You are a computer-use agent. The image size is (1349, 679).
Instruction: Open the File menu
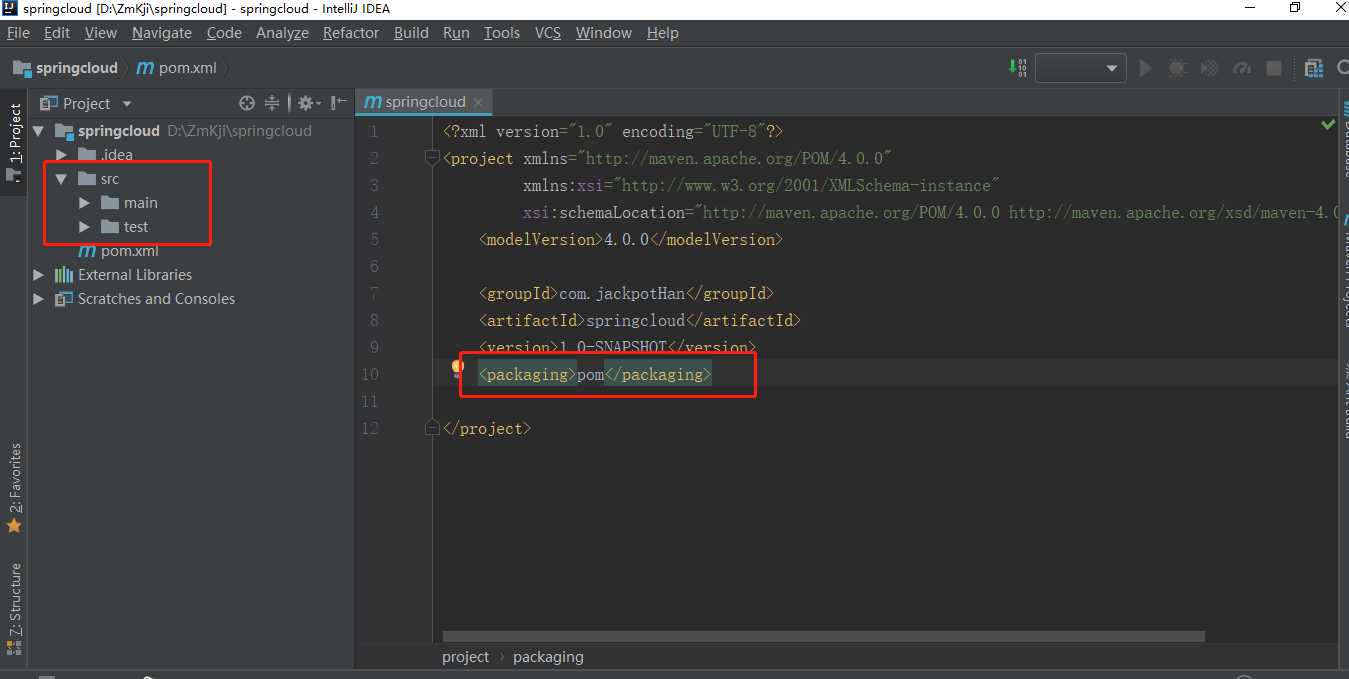tap(18, 33)
